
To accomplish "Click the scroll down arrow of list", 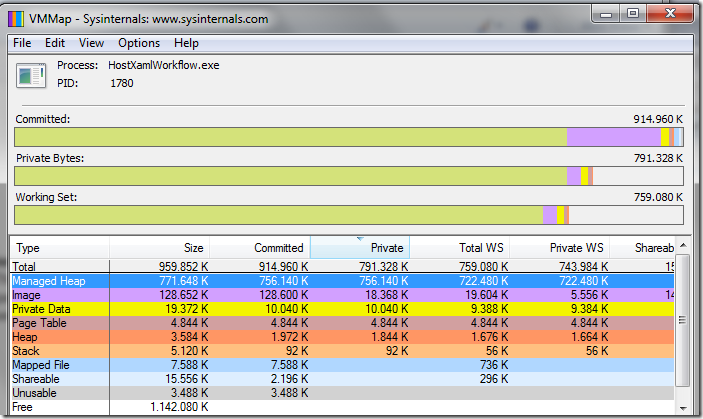I will tap(683, 408).
